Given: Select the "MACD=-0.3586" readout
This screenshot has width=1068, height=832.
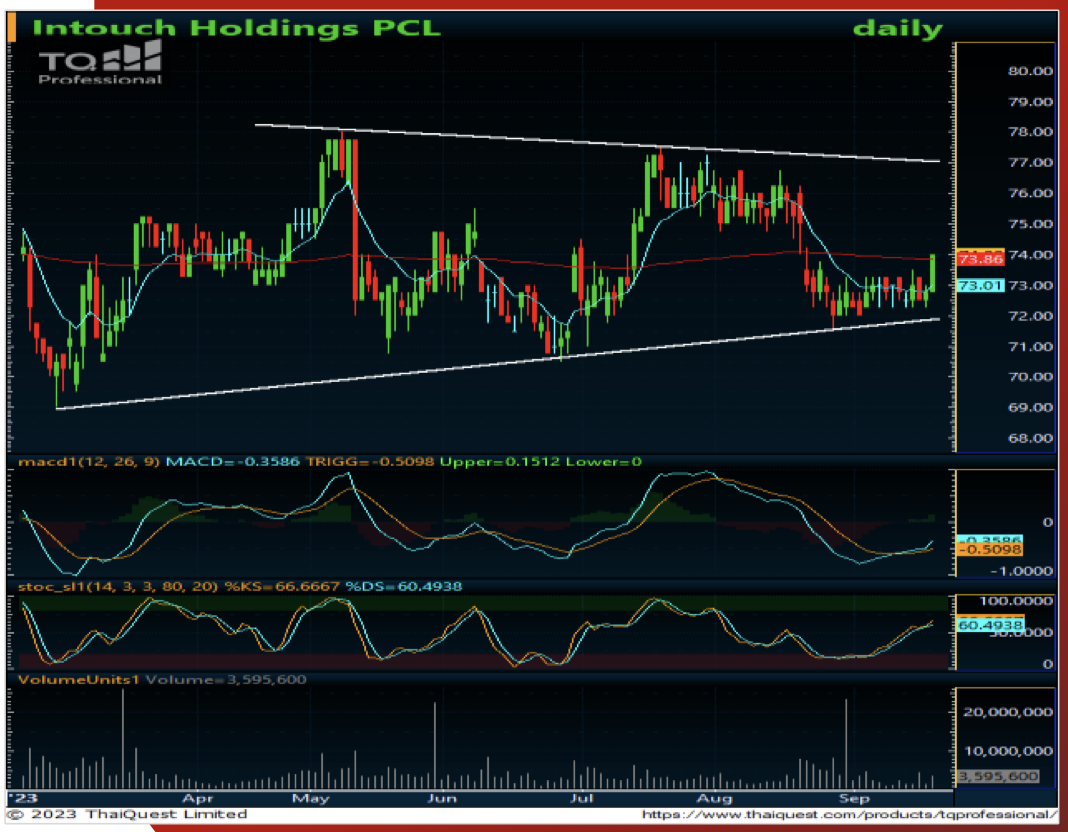Looking at the screenshot, I should (x=232, y=462).
